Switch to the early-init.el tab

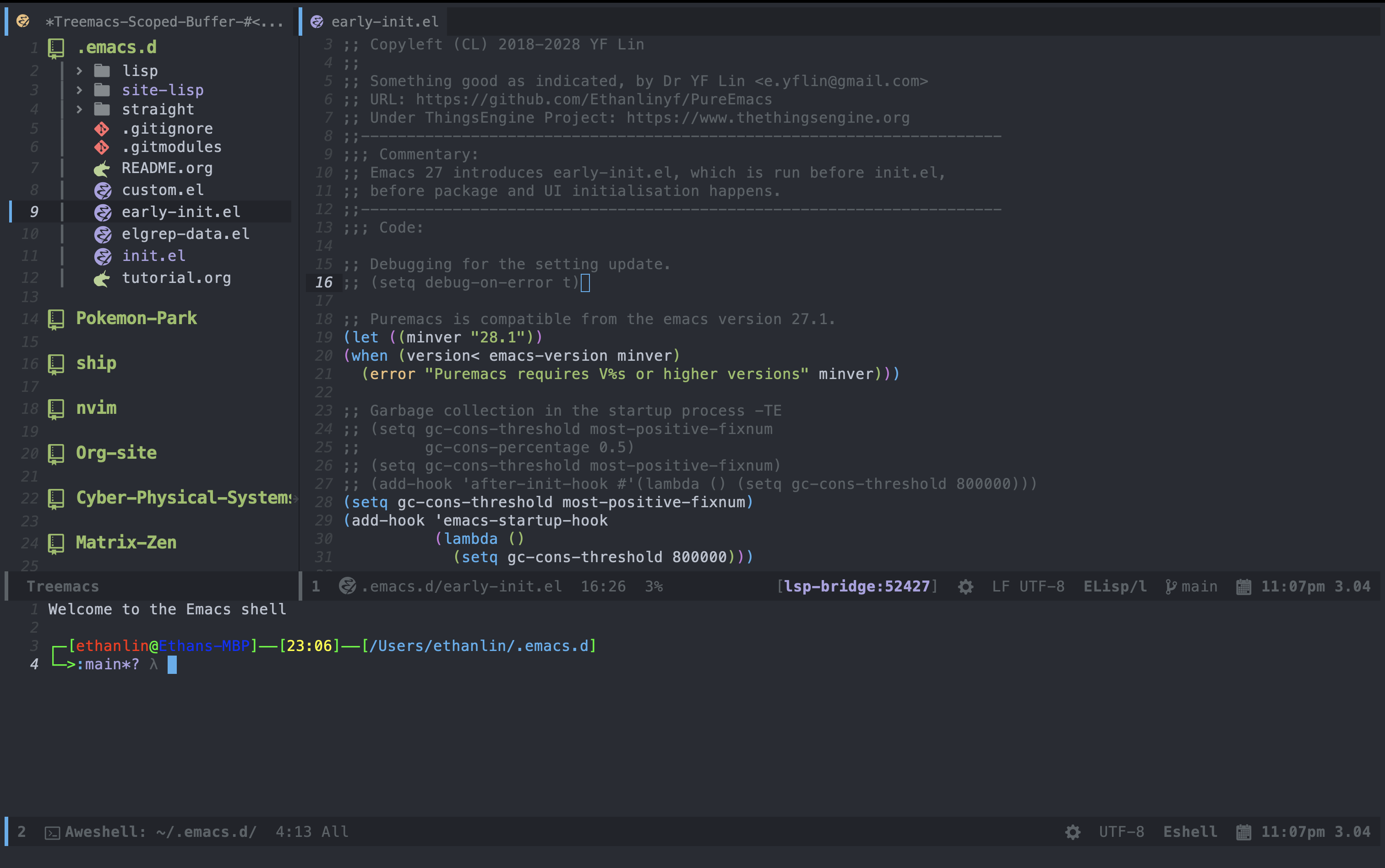384,22
